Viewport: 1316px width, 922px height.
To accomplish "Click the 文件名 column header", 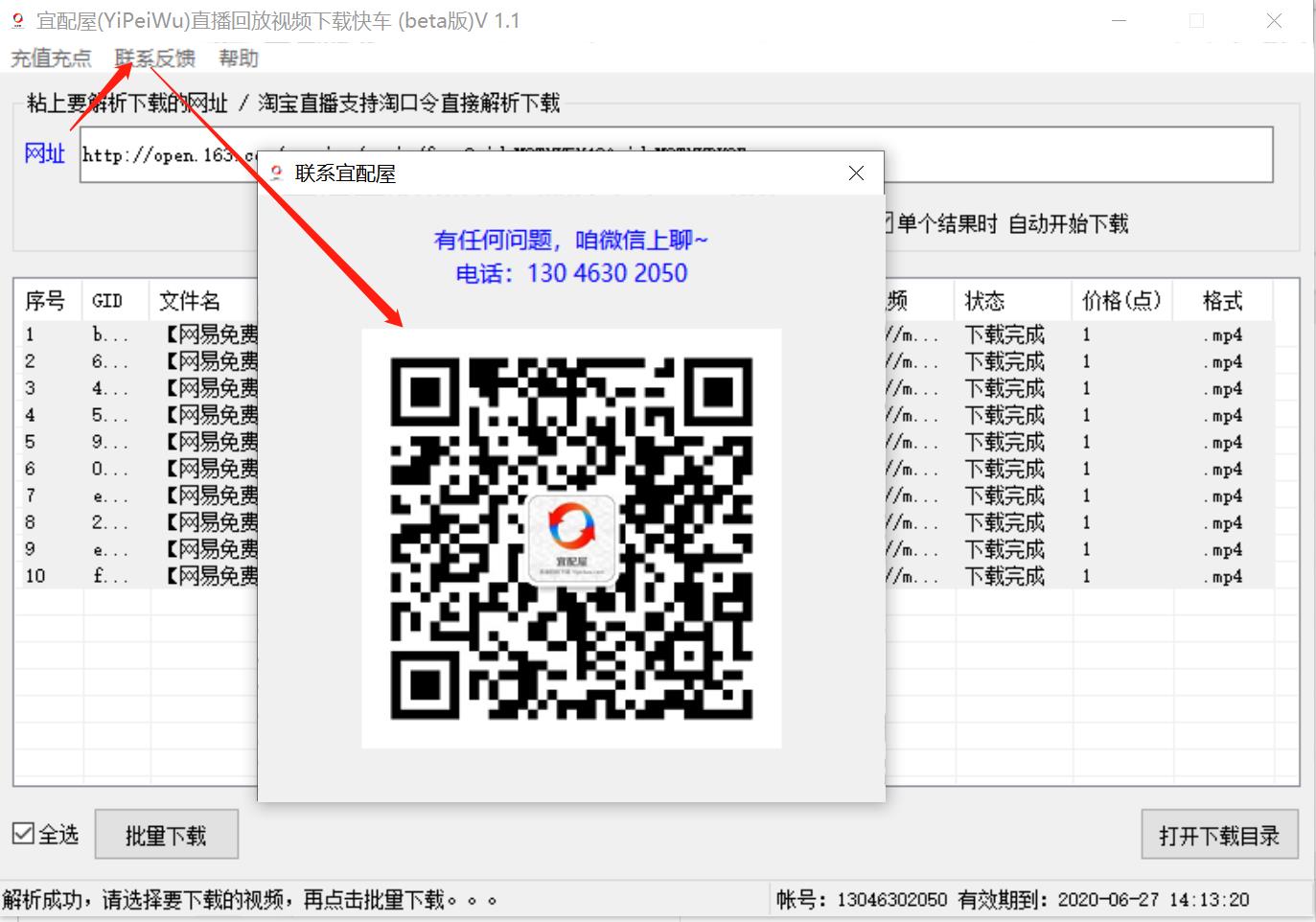I will pyautogui.click(x=204, y=301).
